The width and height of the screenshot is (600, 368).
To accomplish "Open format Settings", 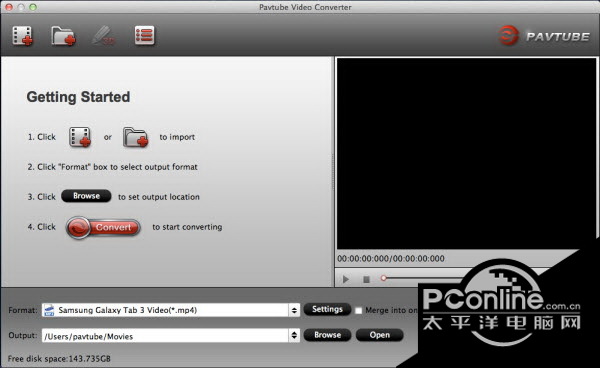I will [327, 309].
